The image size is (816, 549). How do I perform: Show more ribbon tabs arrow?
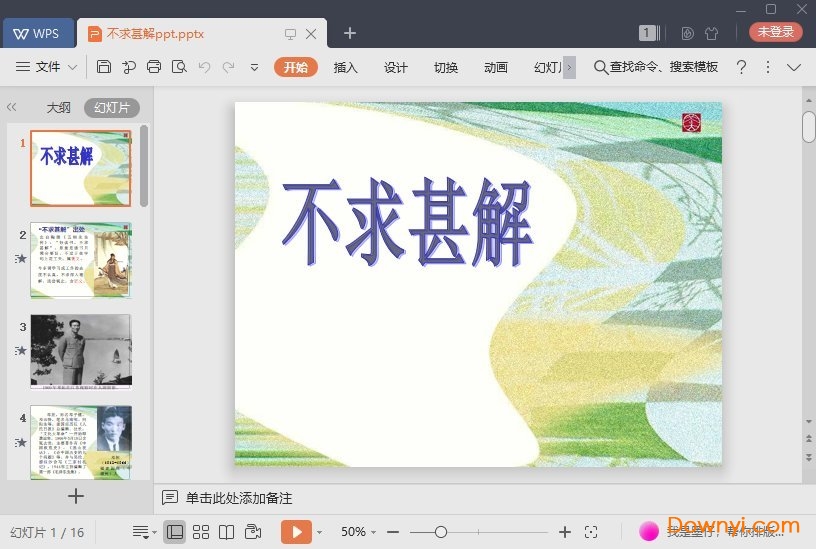(x=569, y=67)
